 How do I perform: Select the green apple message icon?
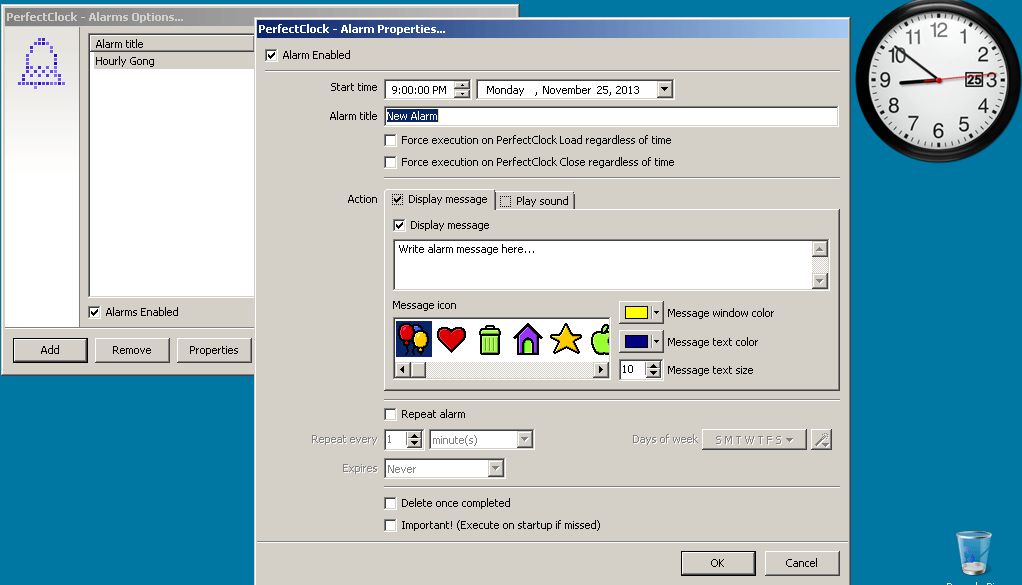pos(600,340)
